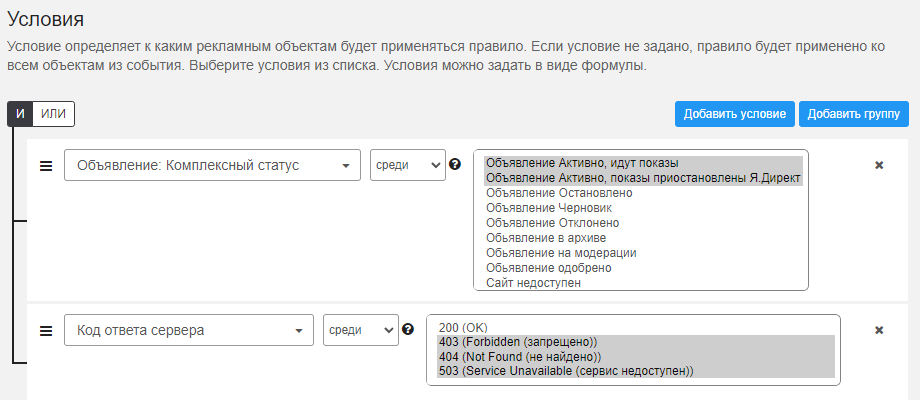
Task: Open Код ответа сервера dropdown
Action: tap(189, 330)
